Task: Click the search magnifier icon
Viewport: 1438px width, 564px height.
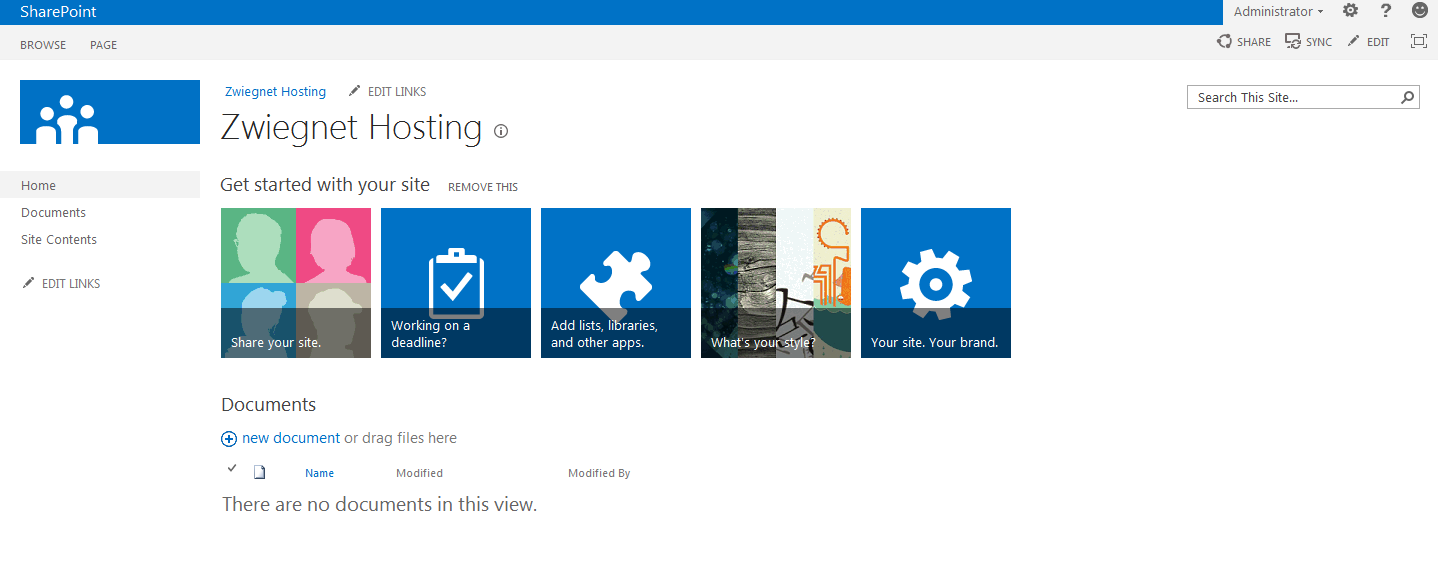Action: [x=1408, y=97]
